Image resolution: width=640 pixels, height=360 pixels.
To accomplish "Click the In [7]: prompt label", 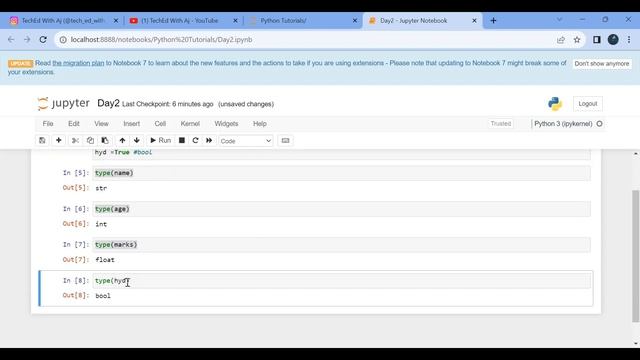I will coord(76,244).
